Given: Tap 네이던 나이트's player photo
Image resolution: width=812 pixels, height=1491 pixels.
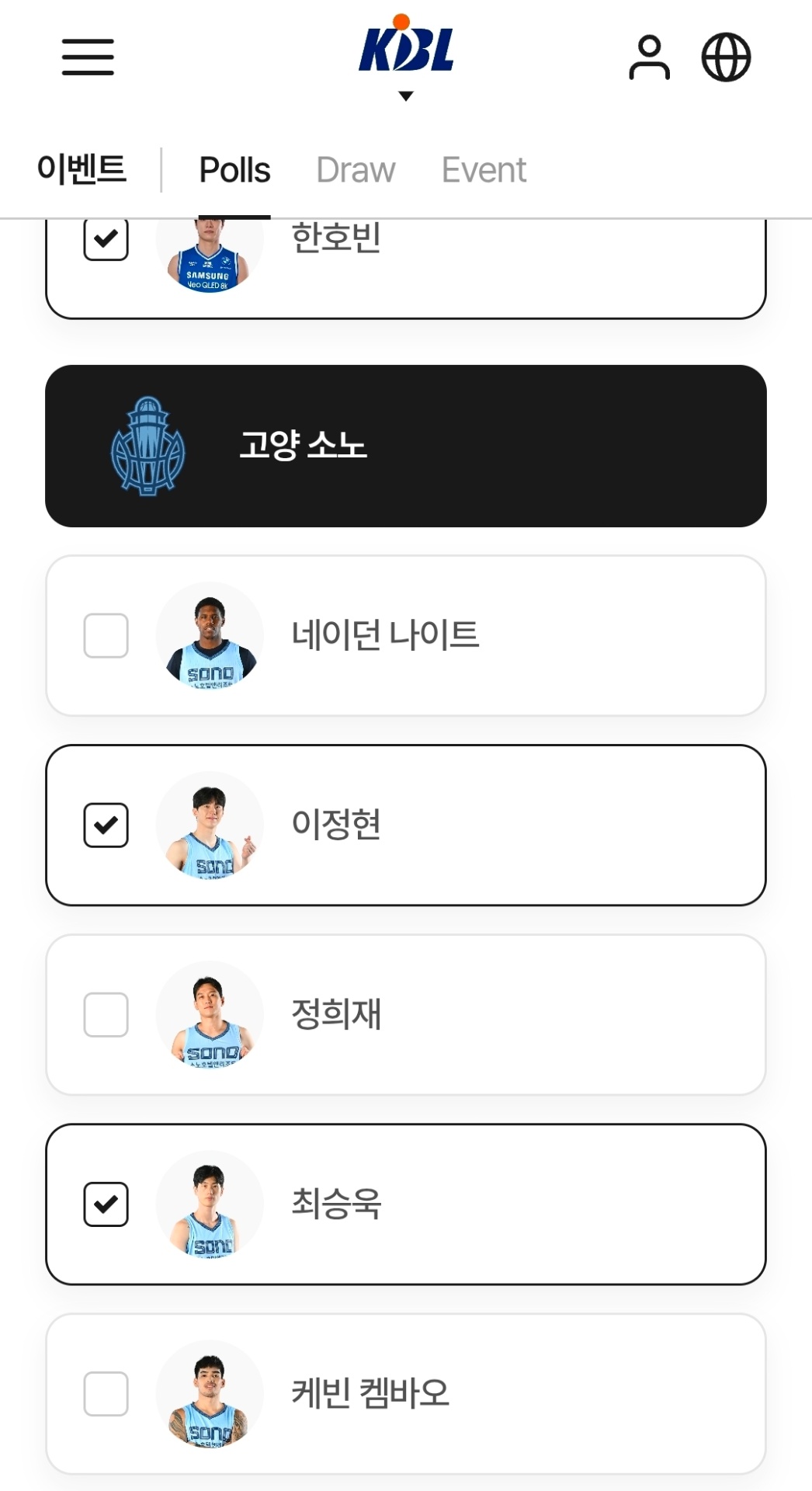Looking at the screenshot, I should click(210, 636).
